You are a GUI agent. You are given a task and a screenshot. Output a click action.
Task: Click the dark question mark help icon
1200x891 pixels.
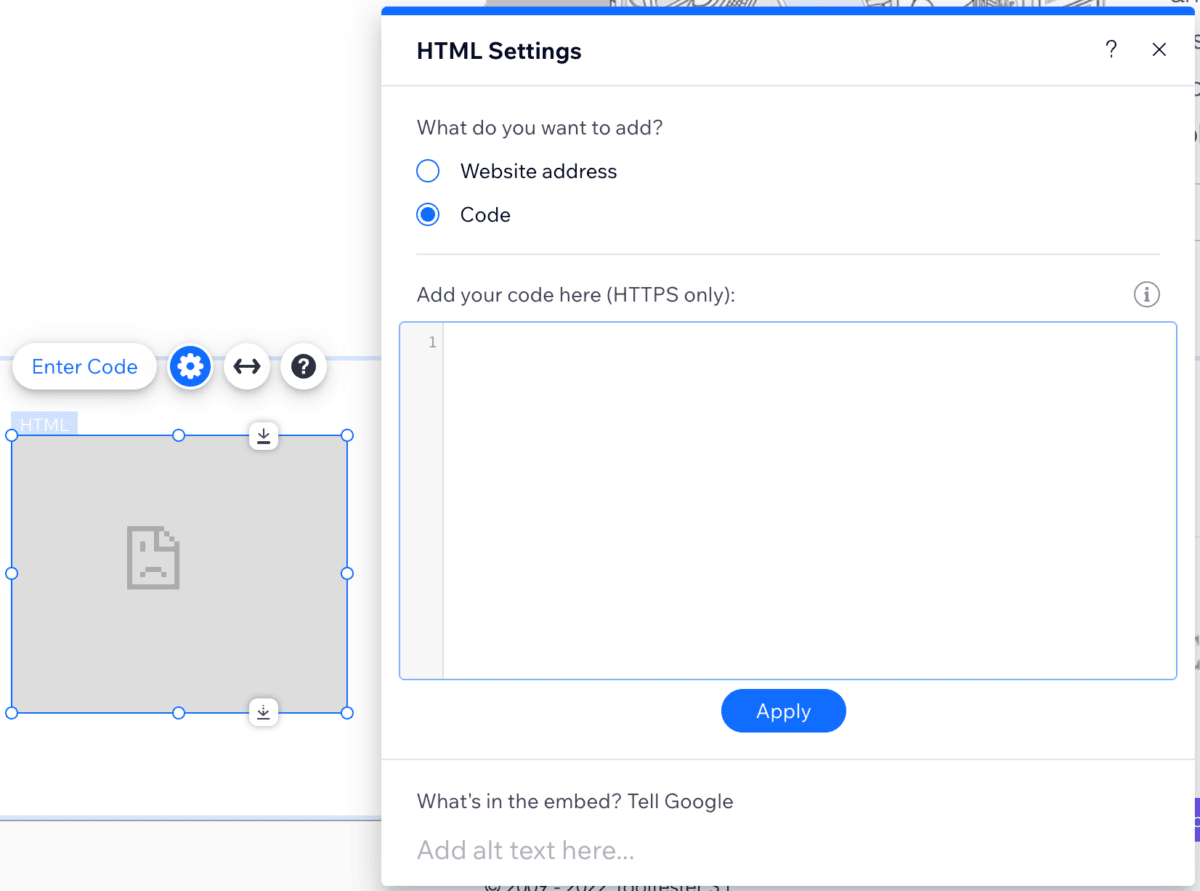tap(303, 367)
